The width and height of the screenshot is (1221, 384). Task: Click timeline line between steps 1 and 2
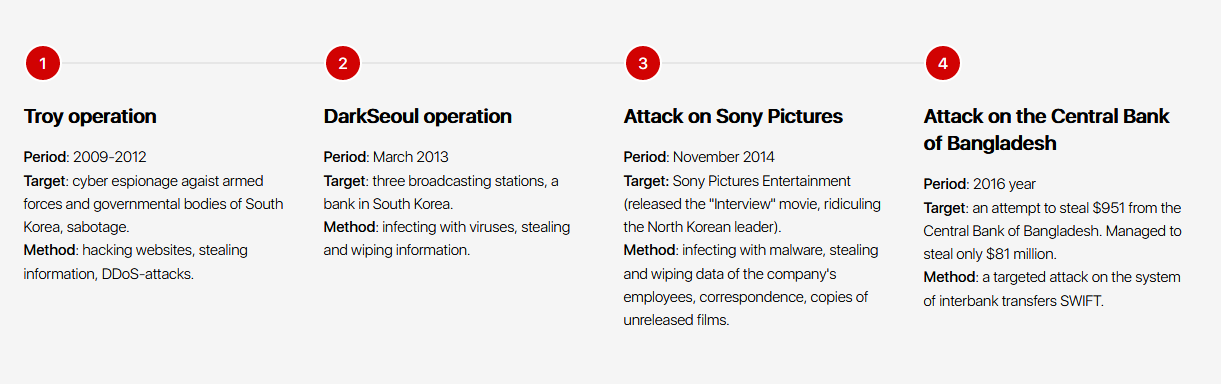pos(193,63)
